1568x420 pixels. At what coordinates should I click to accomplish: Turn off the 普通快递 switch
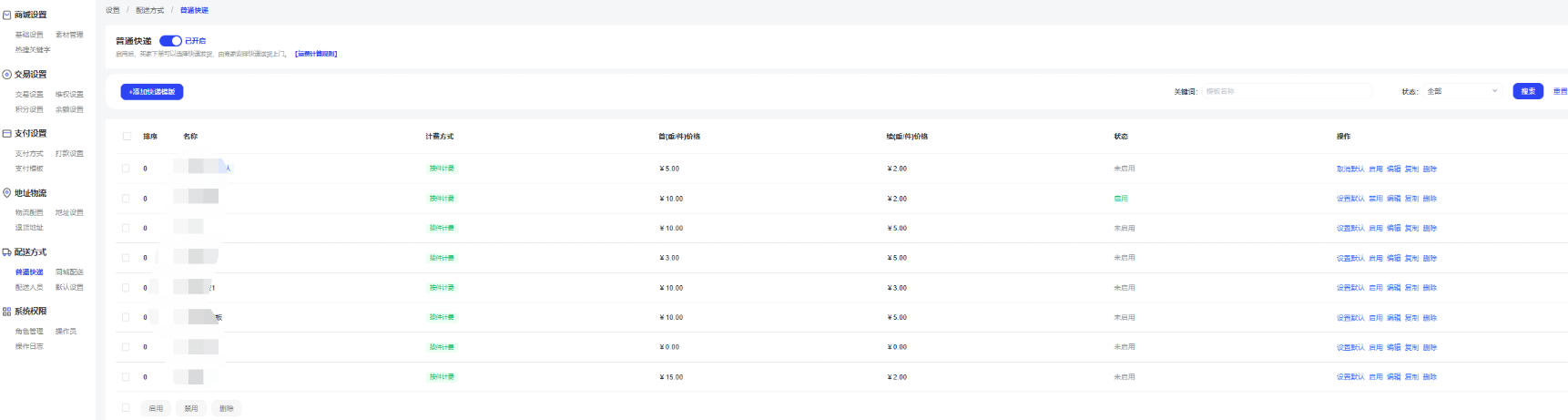click(x=170, y=41)
